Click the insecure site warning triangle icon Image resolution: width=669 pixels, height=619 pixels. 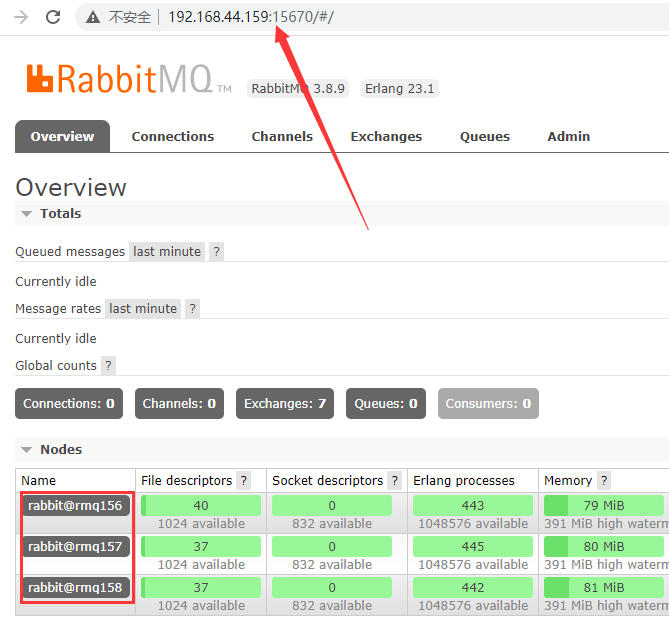(x=93, y=17)
